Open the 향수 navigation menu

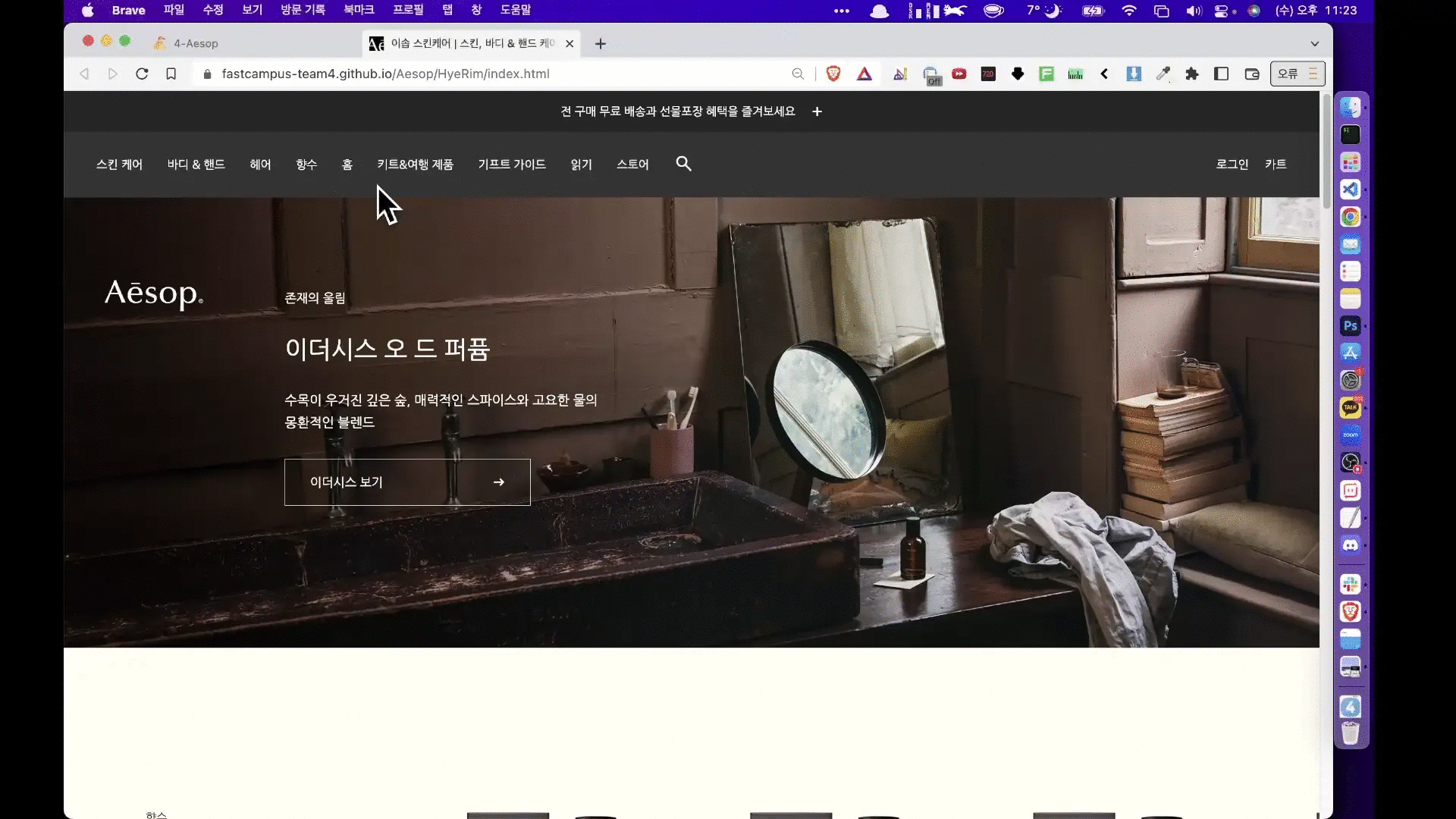click(306, 165)
